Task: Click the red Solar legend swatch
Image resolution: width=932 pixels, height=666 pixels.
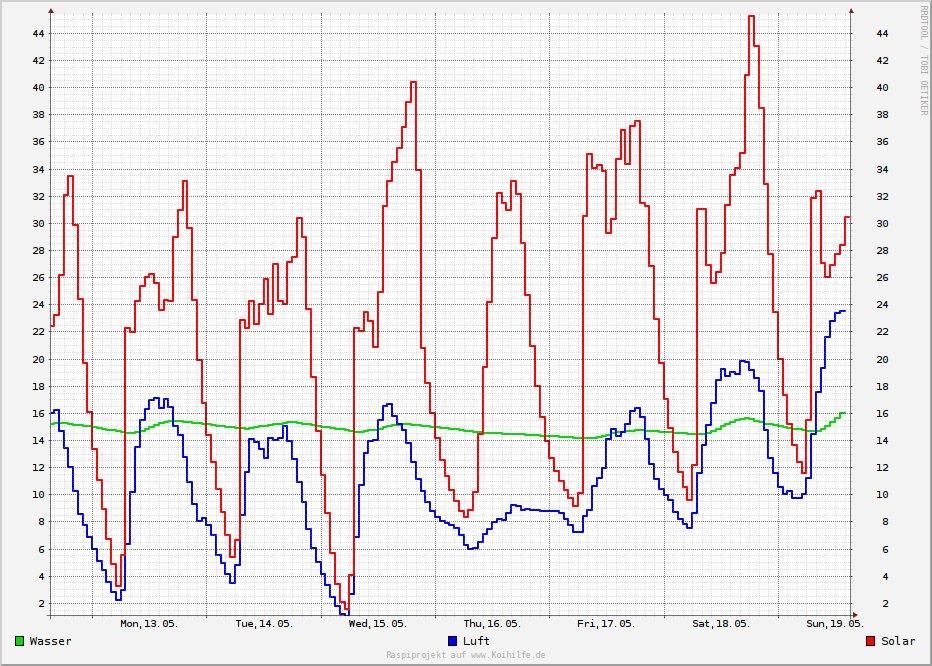Action: [x=871, y=641]
